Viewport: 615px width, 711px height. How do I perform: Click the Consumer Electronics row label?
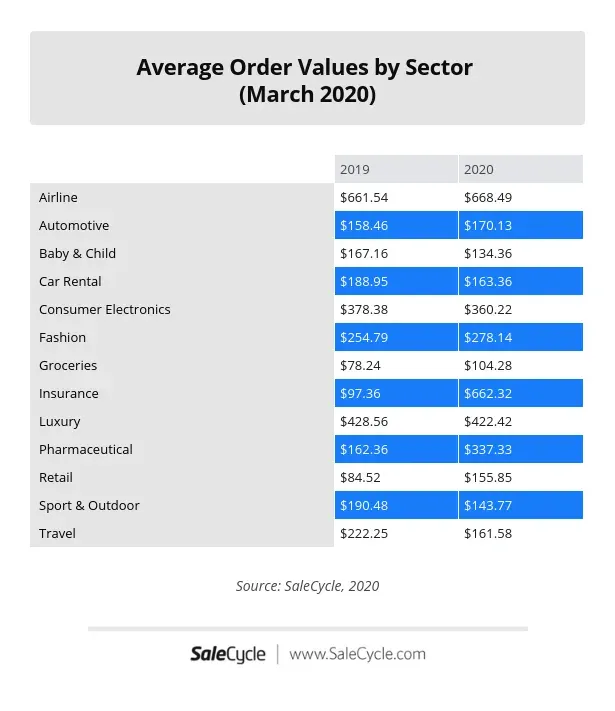point(105,309)
